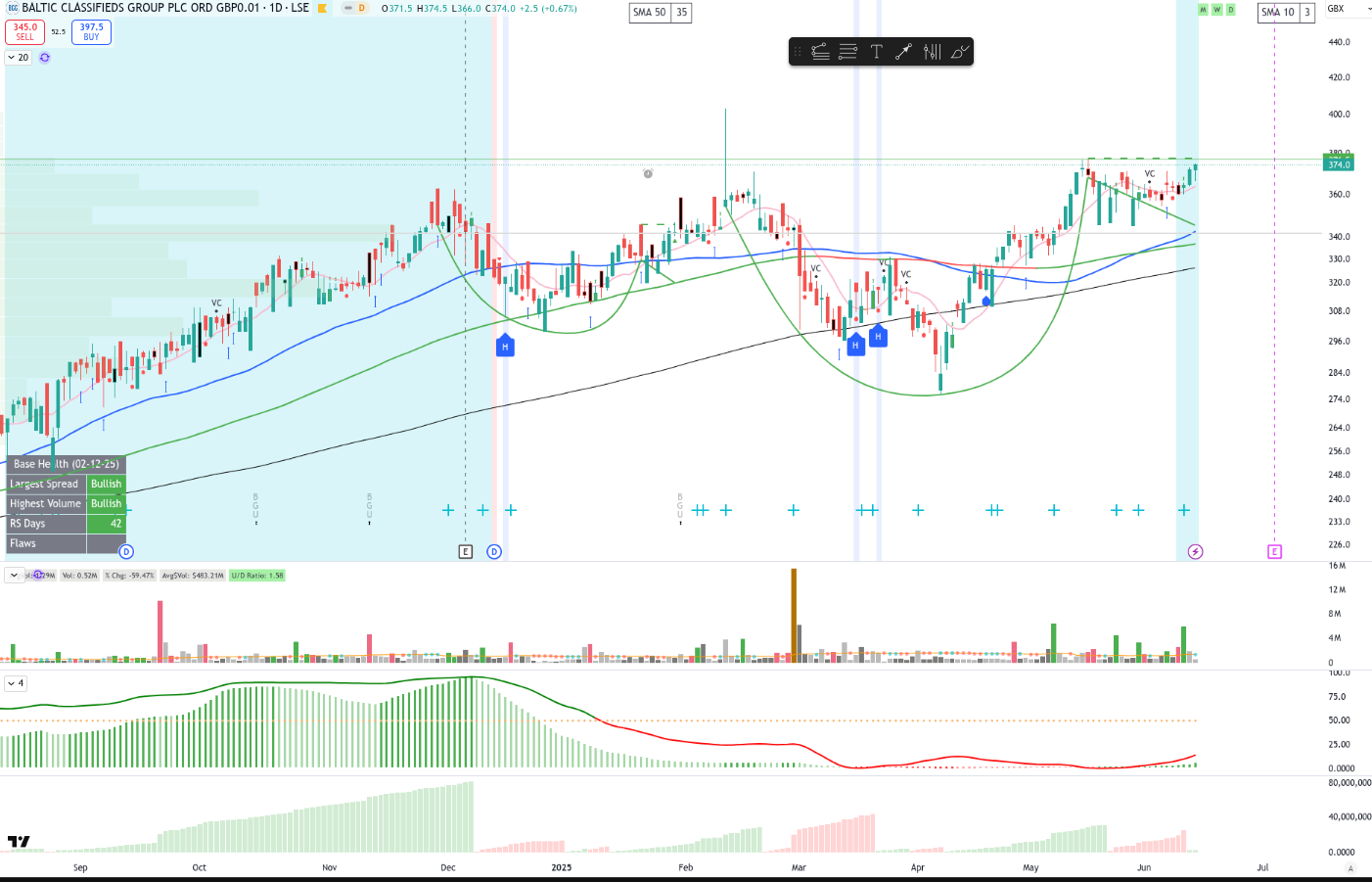Toggle the W weekly timeframe badge
This screenshot has height=882, width=1372.
[x=1216, y=10]
